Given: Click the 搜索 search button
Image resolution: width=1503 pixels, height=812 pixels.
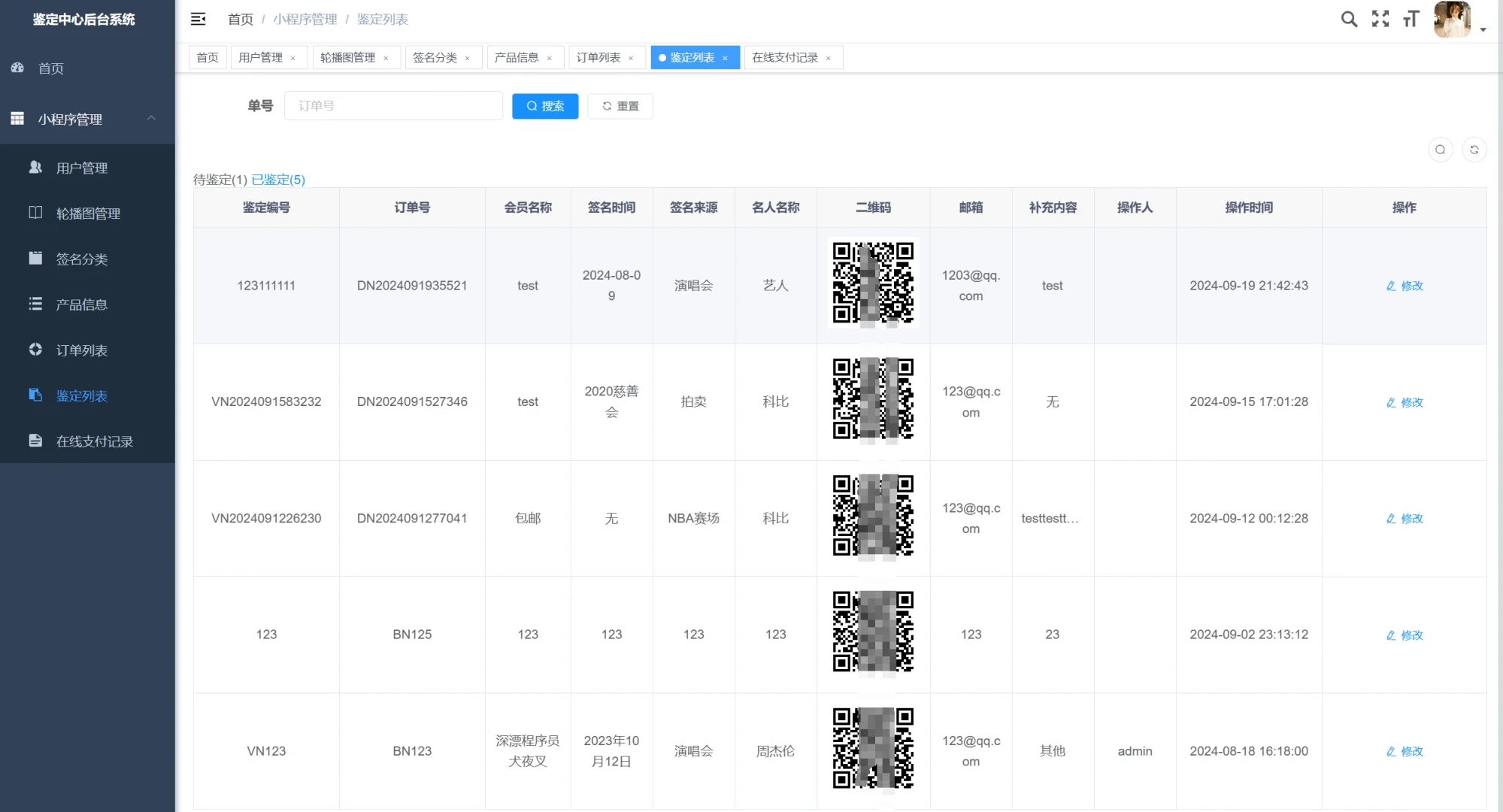Looking at the screenshot, I should pyautogui.click(x=544, y=106).
